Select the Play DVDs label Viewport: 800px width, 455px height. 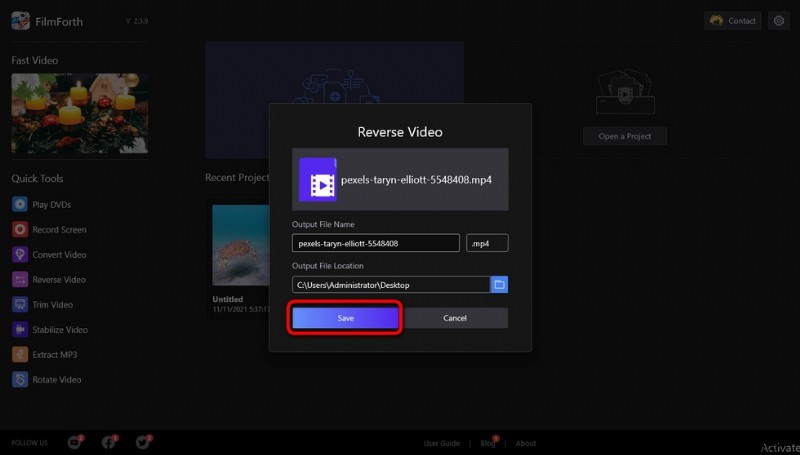point(52,205)
